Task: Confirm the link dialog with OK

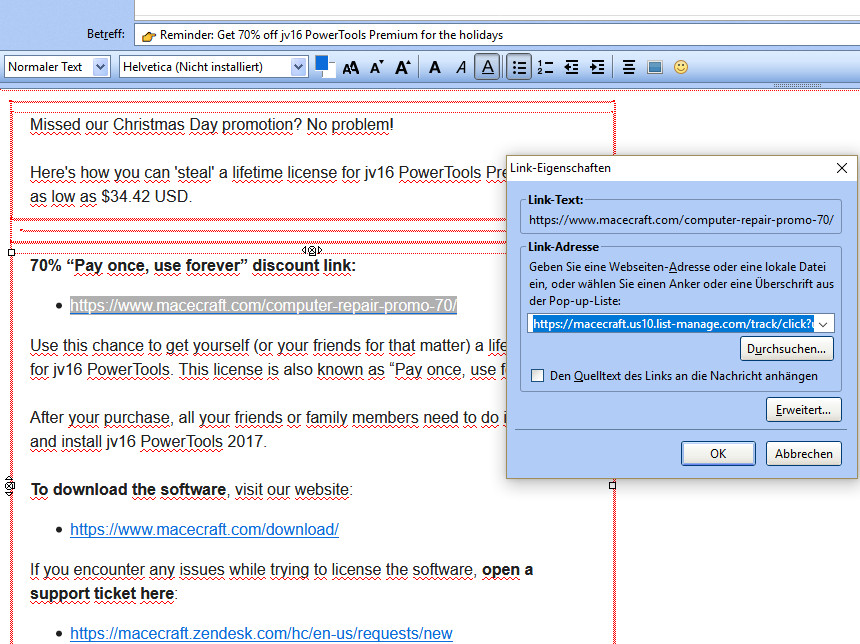Action: tap(718, 454)
